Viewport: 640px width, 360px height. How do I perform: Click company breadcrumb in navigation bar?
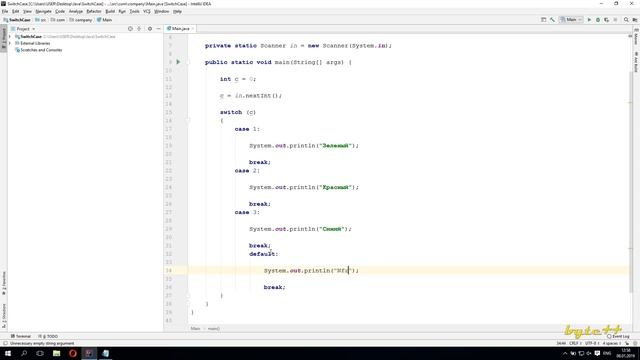81,20
